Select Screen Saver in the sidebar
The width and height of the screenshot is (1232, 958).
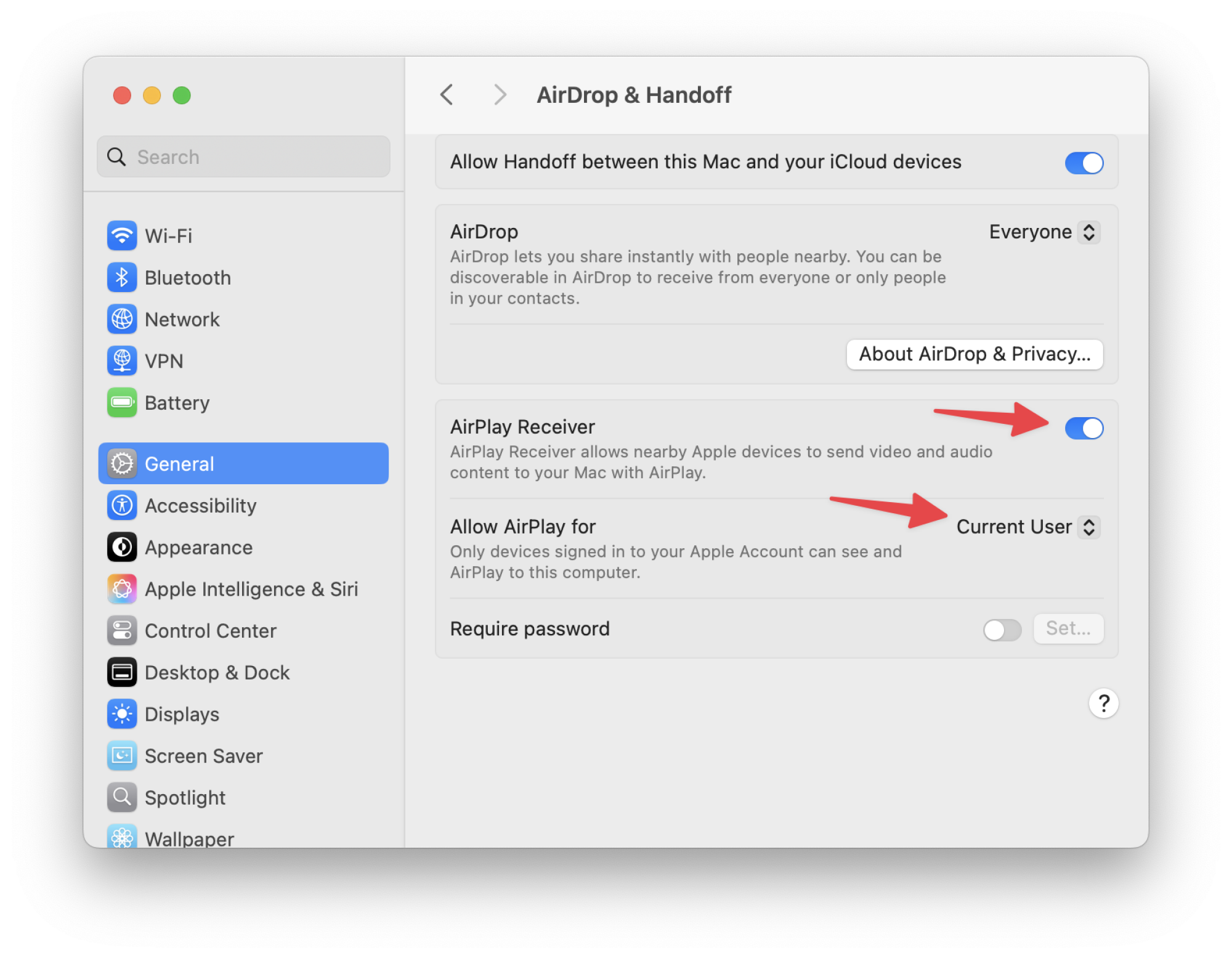tap(243, 755)
